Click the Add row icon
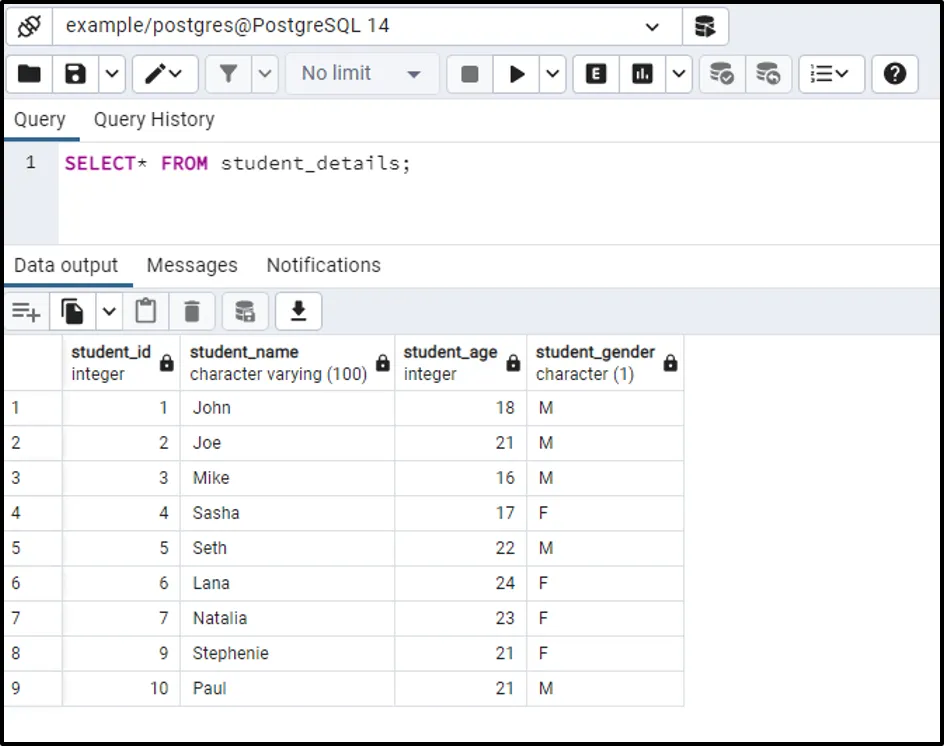This screenshot has width=944, height=746. [x=26, y=312]
